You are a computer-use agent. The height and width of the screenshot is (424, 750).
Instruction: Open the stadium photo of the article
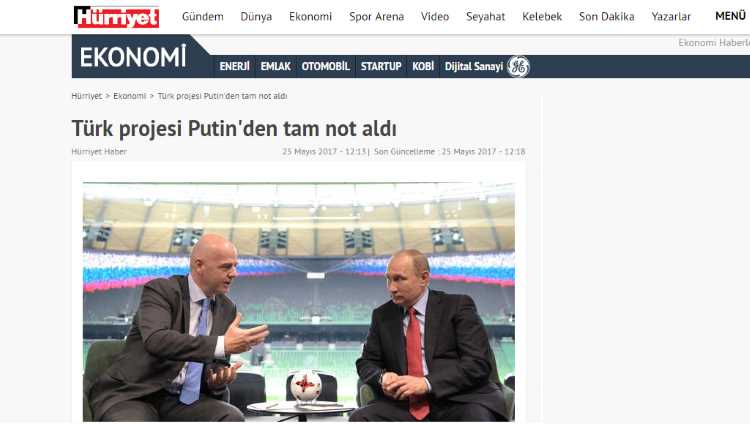tap(299, 302)
